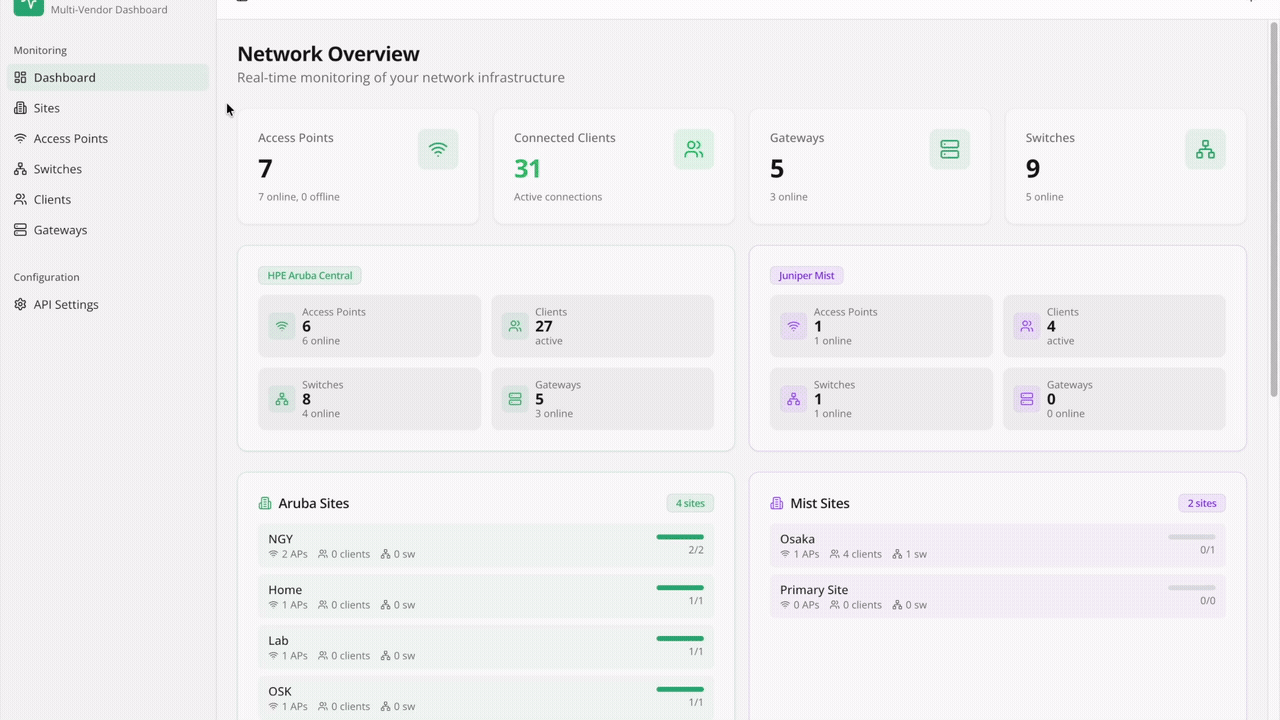Viewport: 1280px width, 720px height.
Task: Open Access Points in the sidebar
Action: (108, 138)
